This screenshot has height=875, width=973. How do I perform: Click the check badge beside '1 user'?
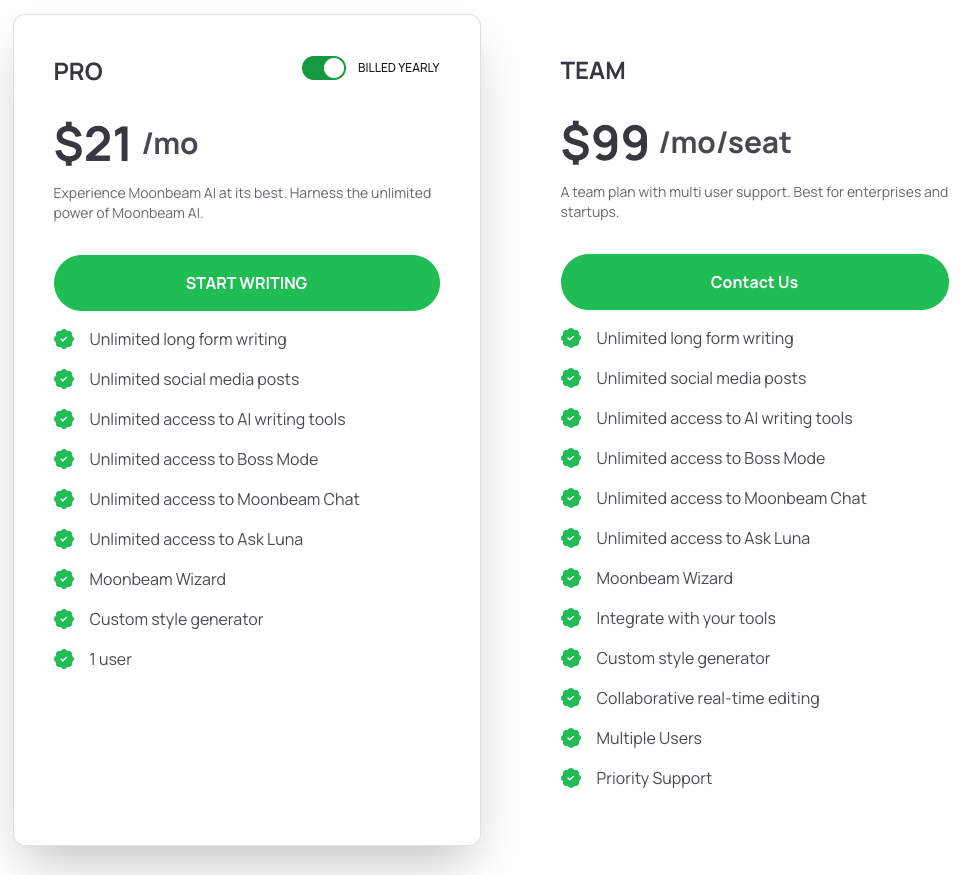[x=64, y=659]
